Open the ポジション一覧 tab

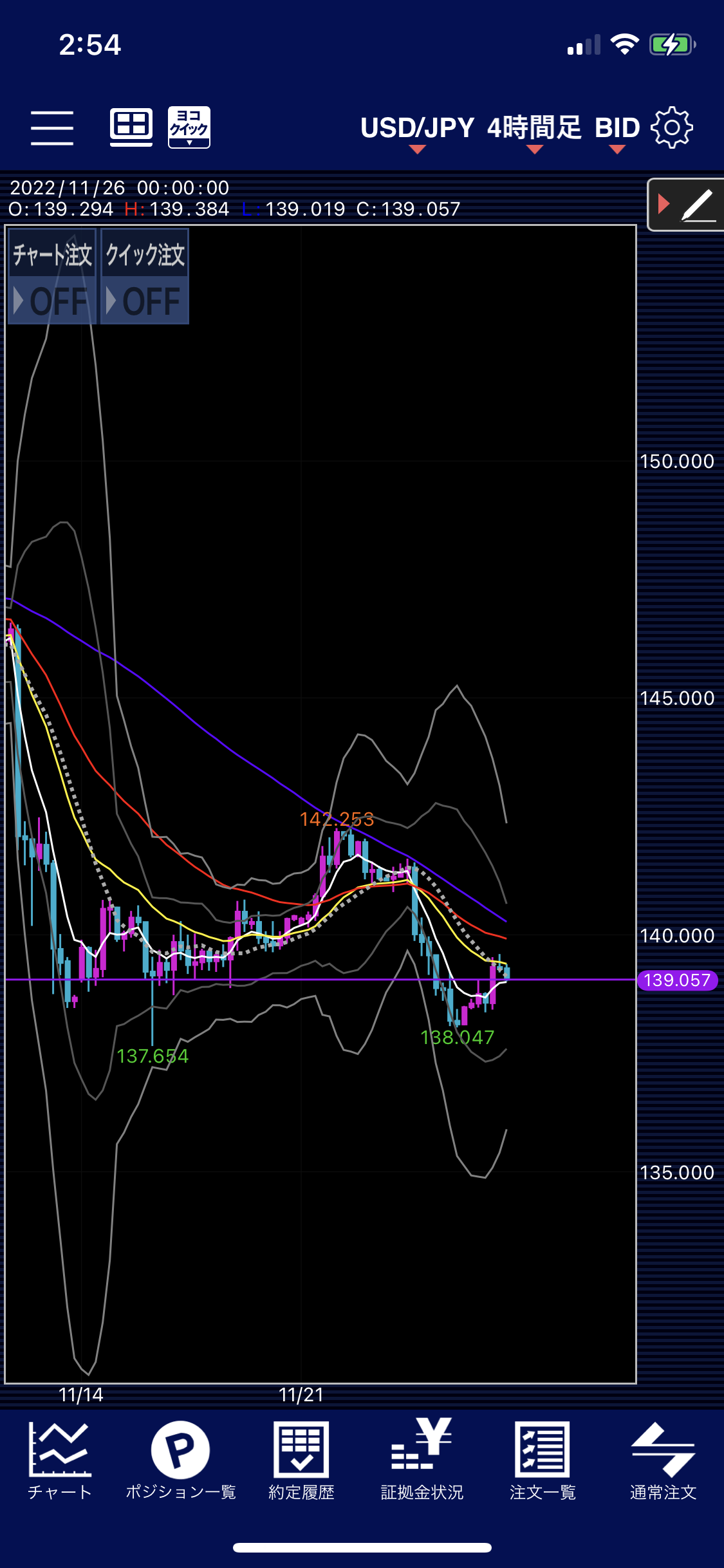(x=180, y=1461)
